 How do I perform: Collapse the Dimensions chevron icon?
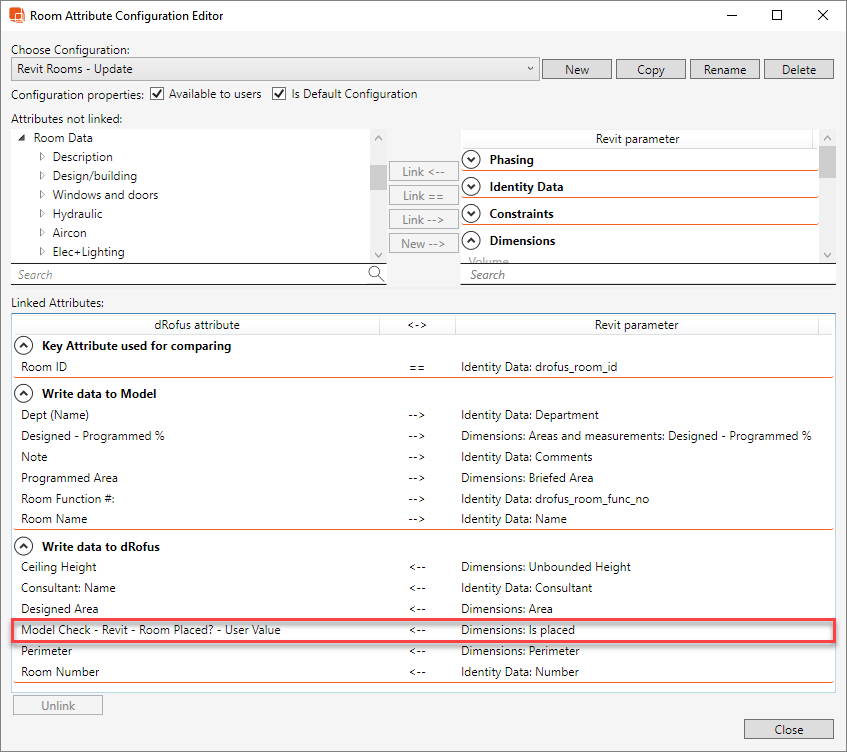click(470, 240)
